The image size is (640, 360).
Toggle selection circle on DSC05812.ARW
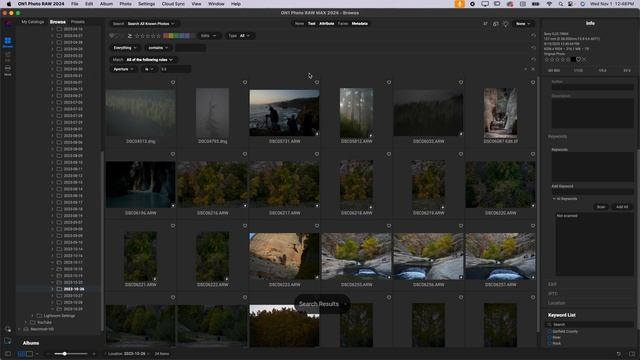click(389, 82)
